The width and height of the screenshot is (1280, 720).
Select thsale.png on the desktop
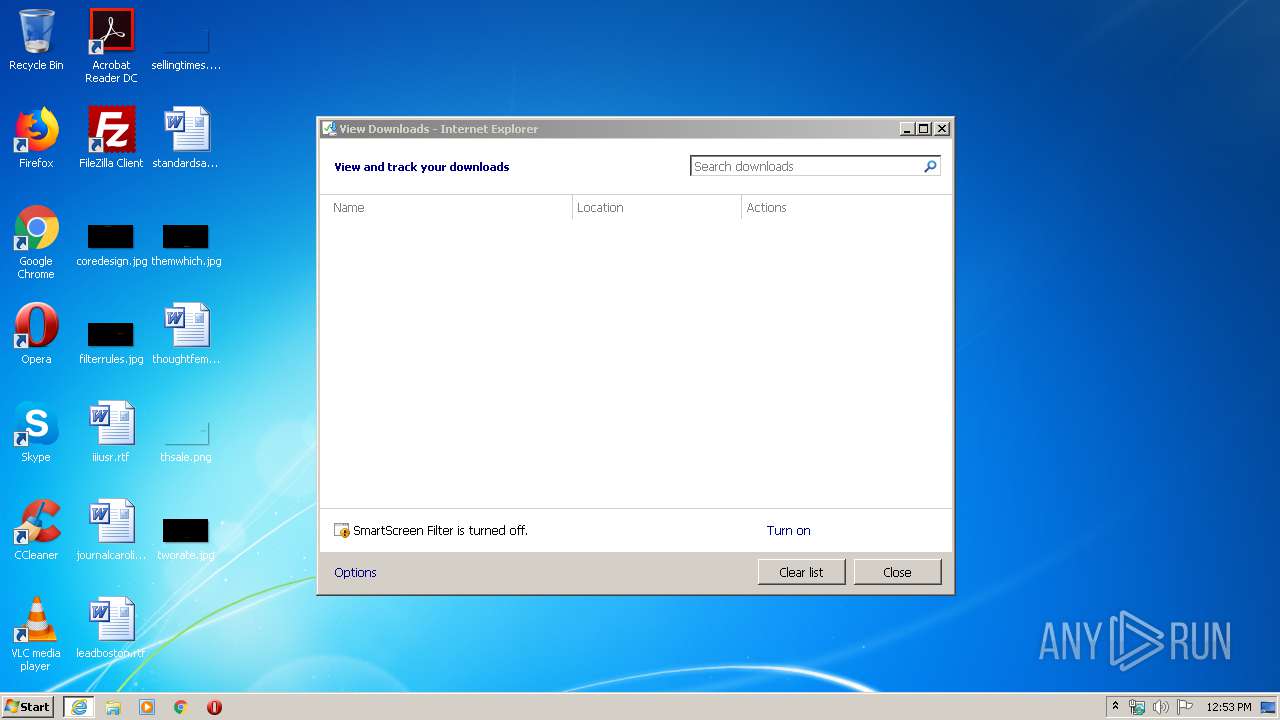[x=186, y=440]
